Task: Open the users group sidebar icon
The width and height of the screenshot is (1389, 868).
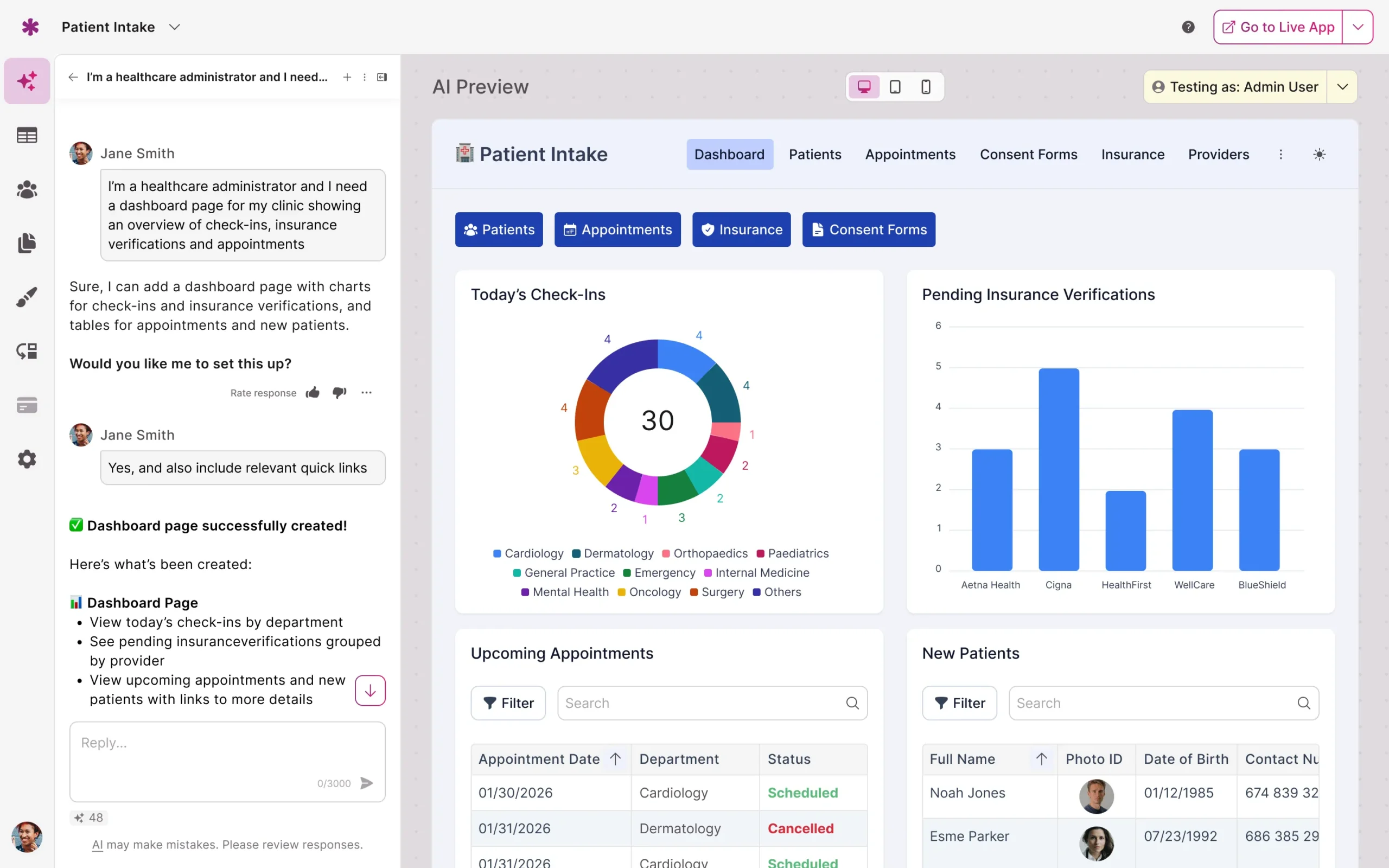Action: 27,189
